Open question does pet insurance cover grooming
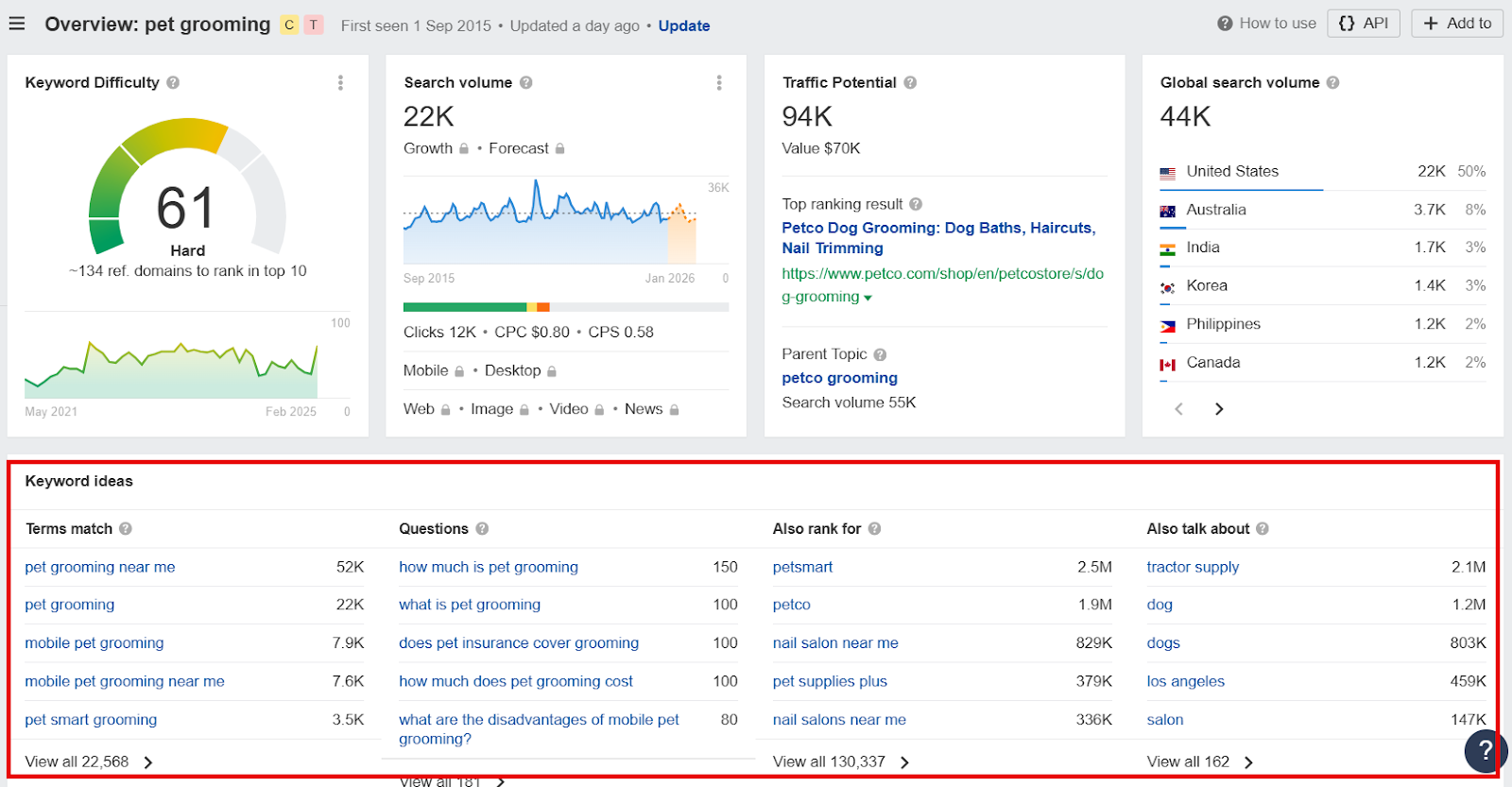Image resolution: width=1512 pixels, height=787 pixels. pos(519,643)
